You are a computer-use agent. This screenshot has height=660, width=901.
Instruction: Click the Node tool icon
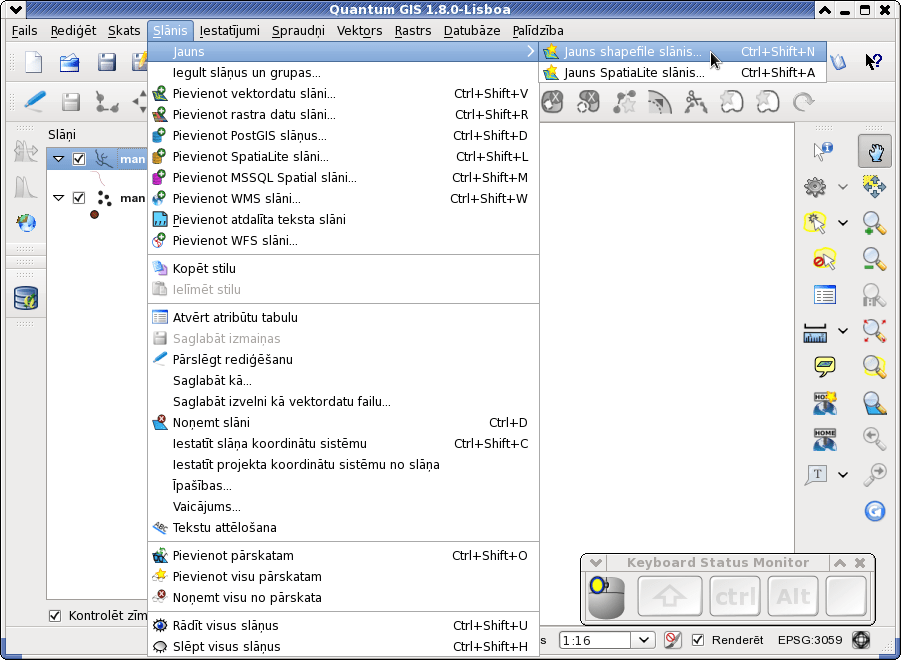click(x=107, y=102)
